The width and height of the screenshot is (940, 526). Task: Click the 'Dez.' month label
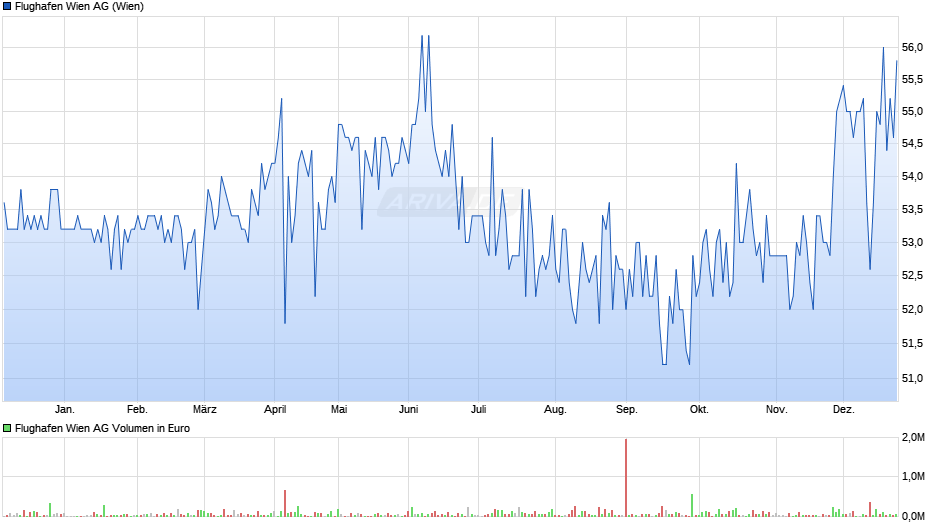(843, 409)
